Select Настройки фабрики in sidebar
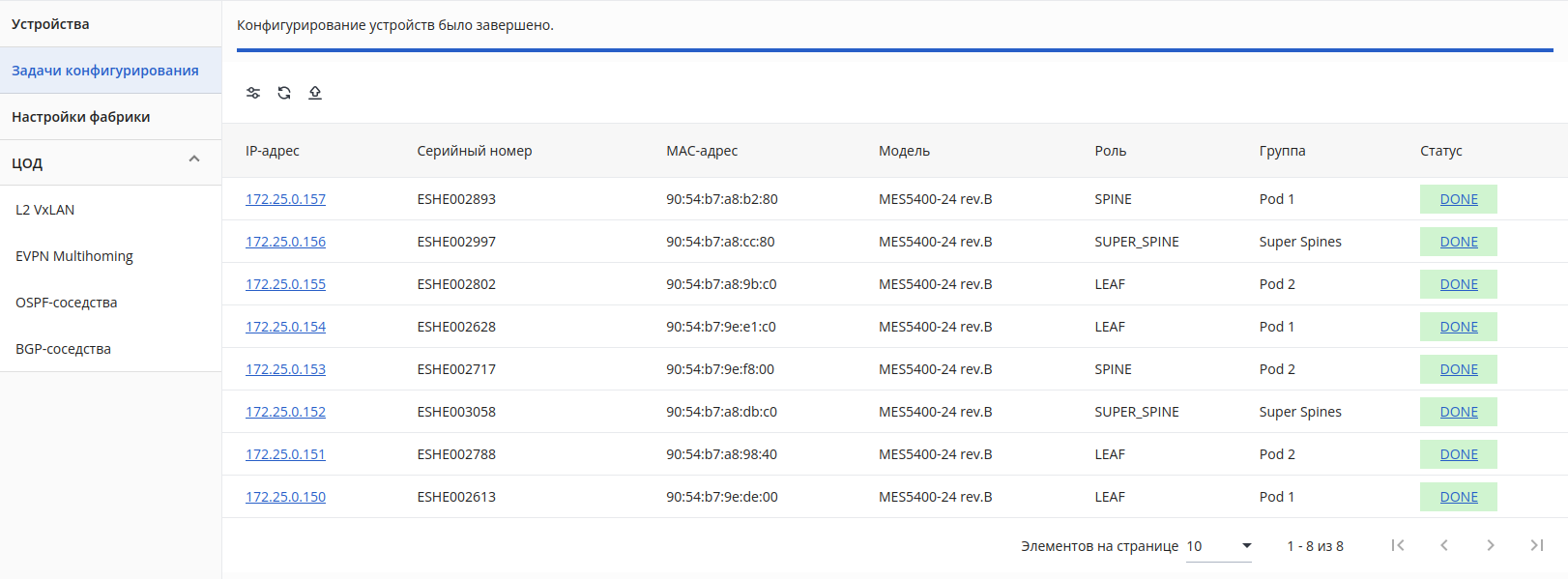This screenshot has width=1568, height=579. [110, 117]
